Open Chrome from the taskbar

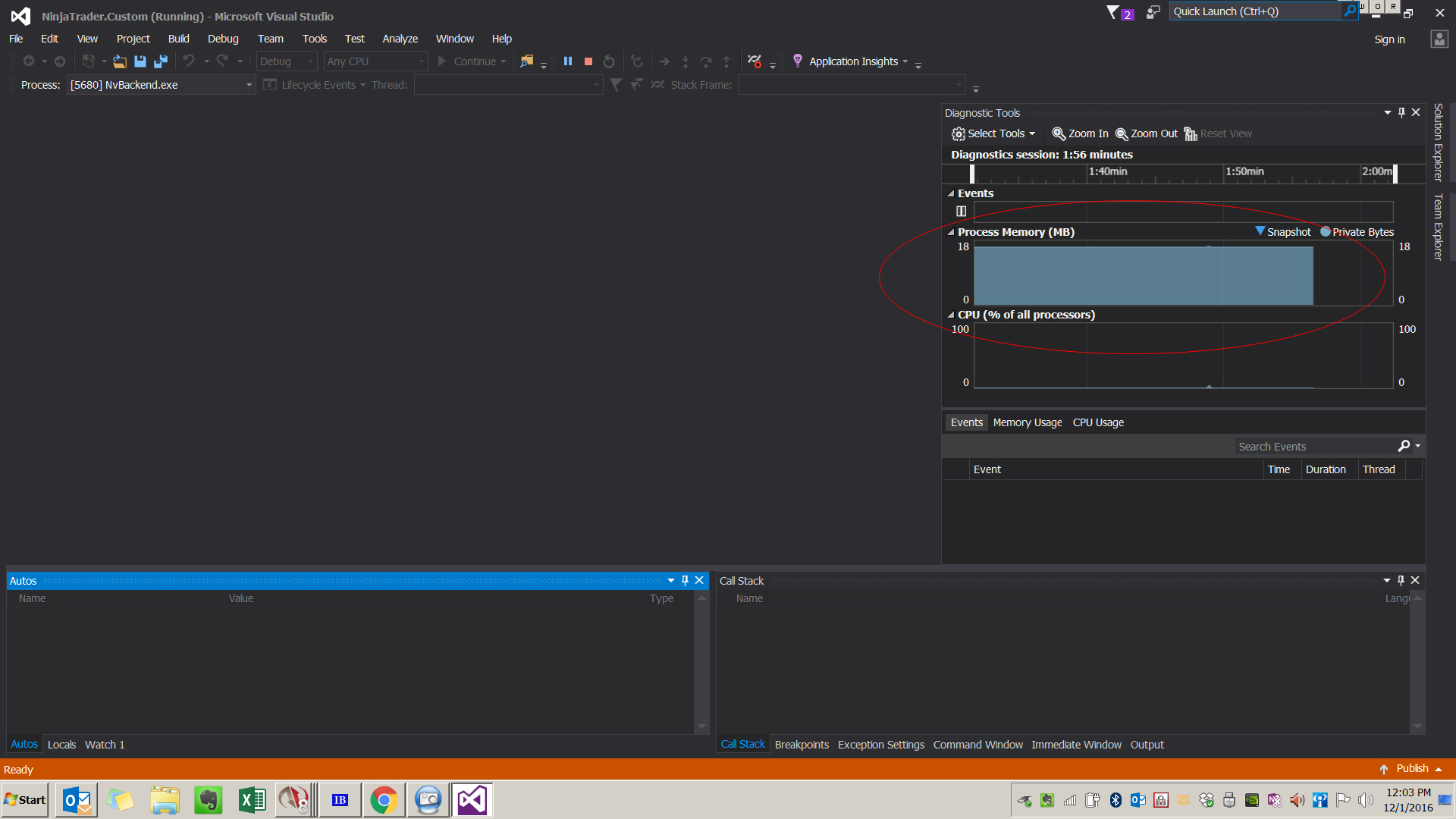pyautogui.click(x=384, y=800)
